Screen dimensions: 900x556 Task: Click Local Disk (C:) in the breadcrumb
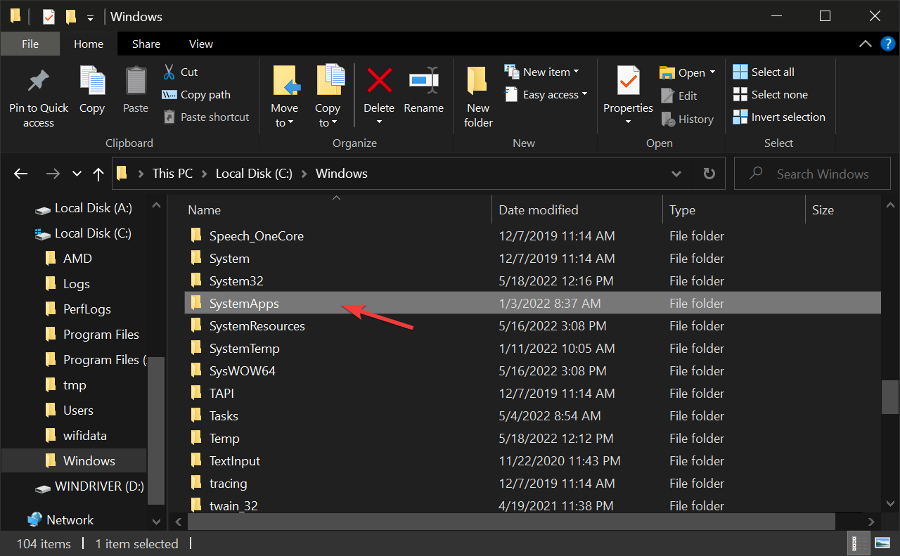click(x=254, y=173)
